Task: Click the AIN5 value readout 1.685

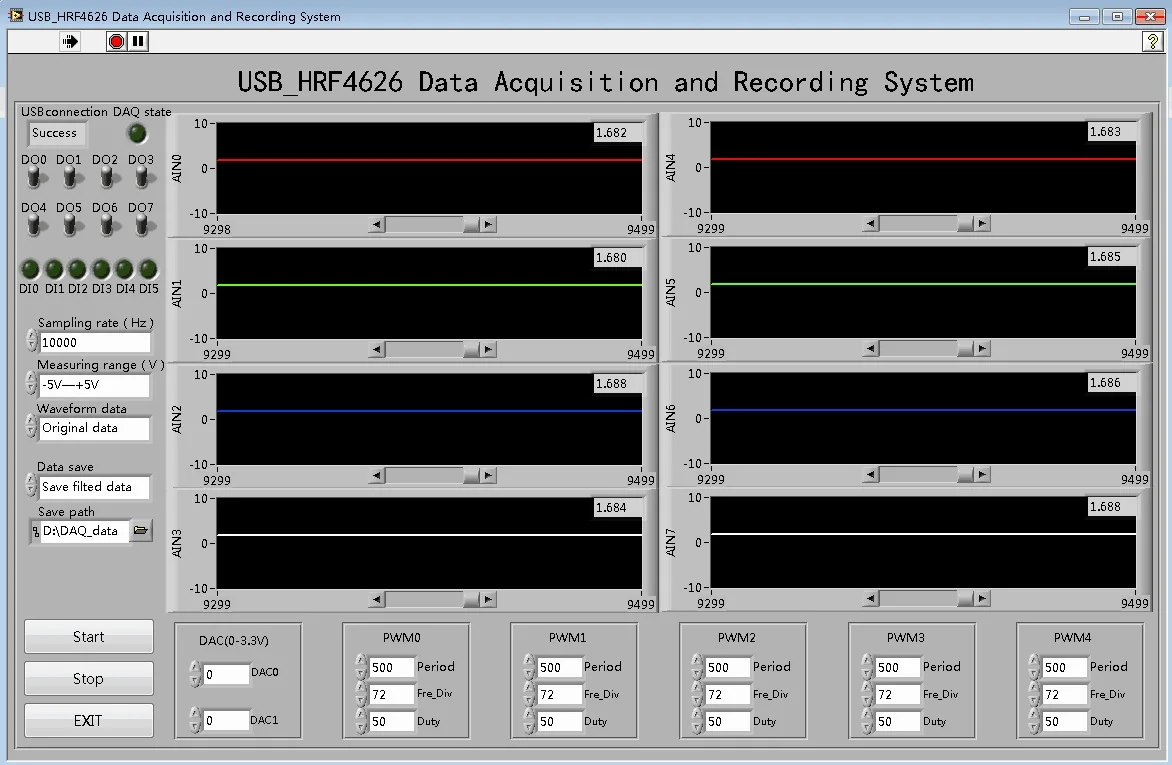Action: [x=1111, y=257]
